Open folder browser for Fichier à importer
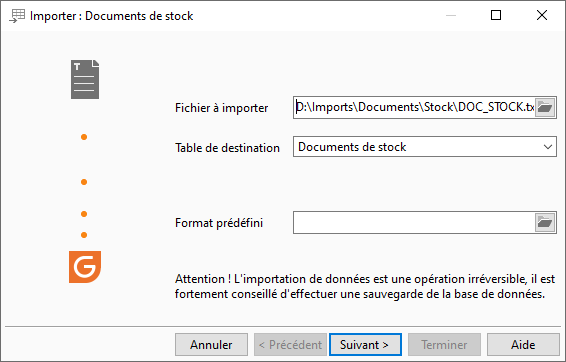The image size is (566, 362). (545, 108)
